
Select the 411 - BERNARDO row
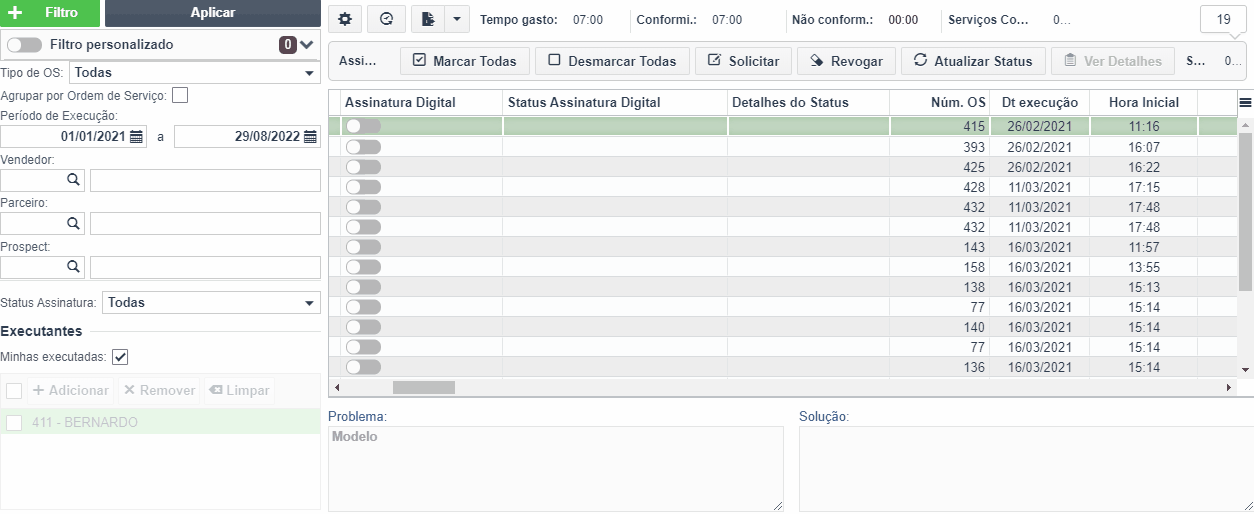pyautogui.click(x=160, y=422)
